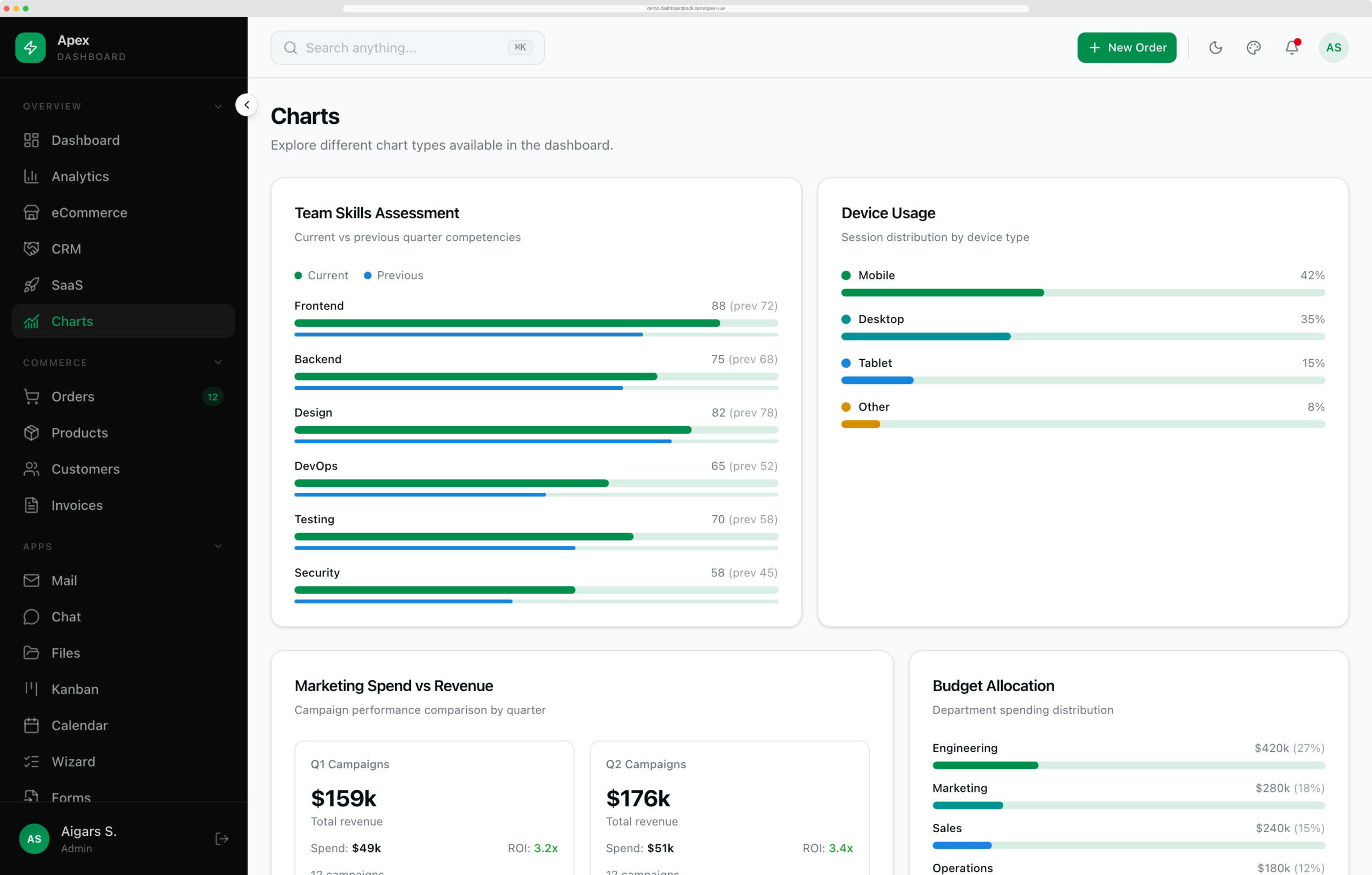Collapse the sidebar with arrow button

click(x=247, y=105)
